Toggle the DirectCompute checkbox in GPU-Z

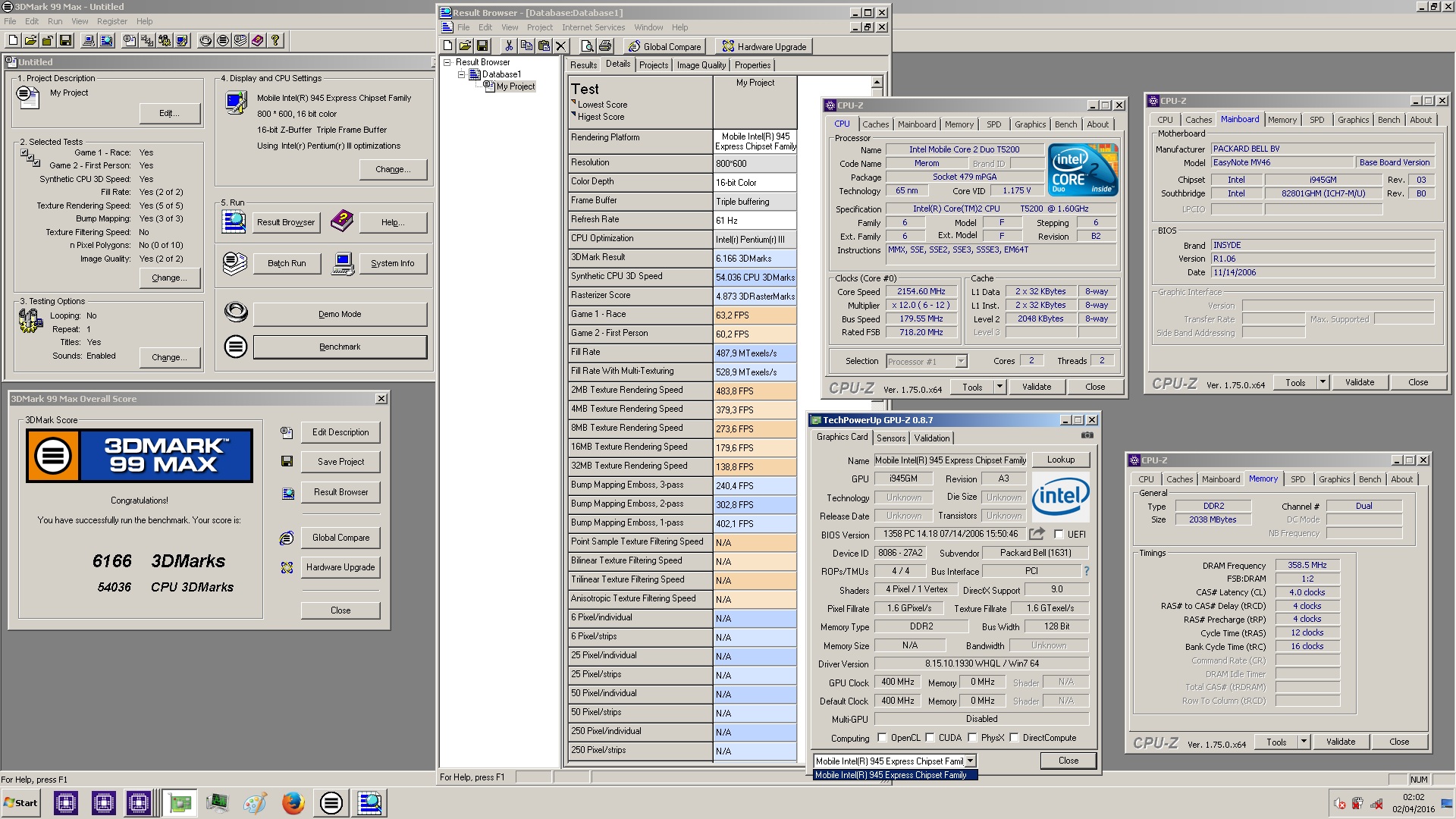pyautogui.click(x=1014, y=737)
